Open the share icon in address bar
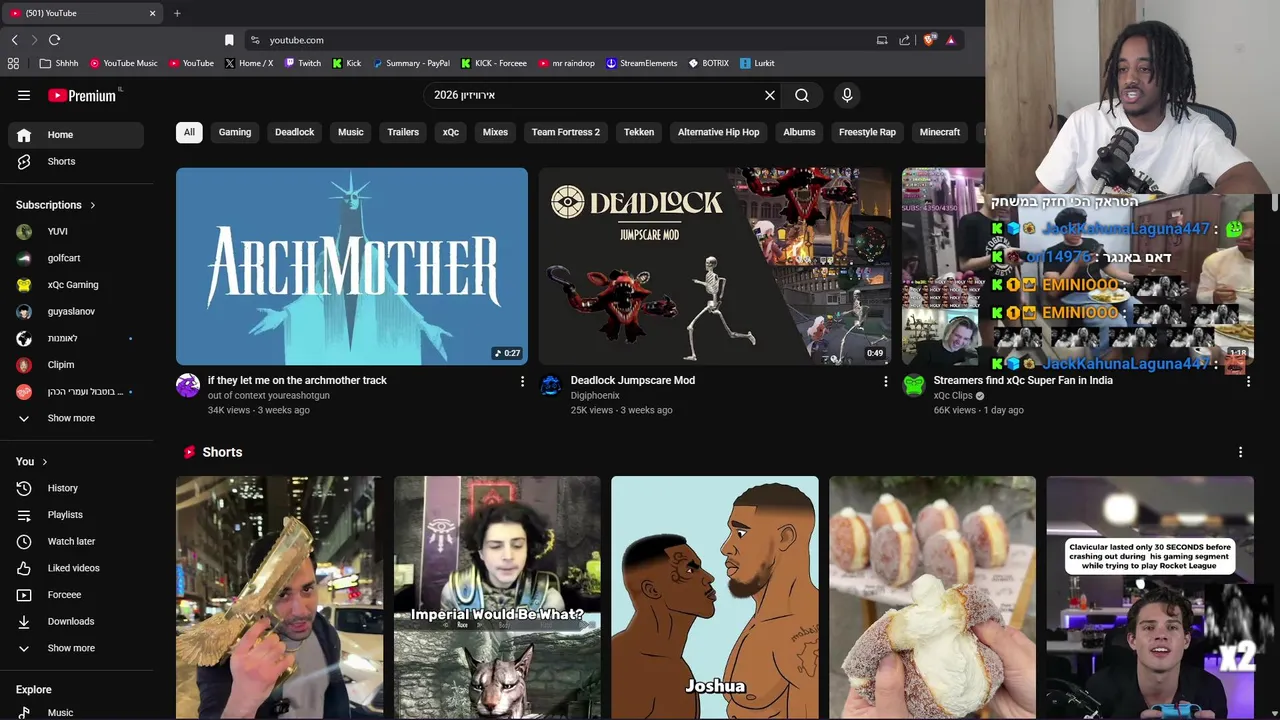Viewport: 1280px width, 720px height. coord(905,40)
